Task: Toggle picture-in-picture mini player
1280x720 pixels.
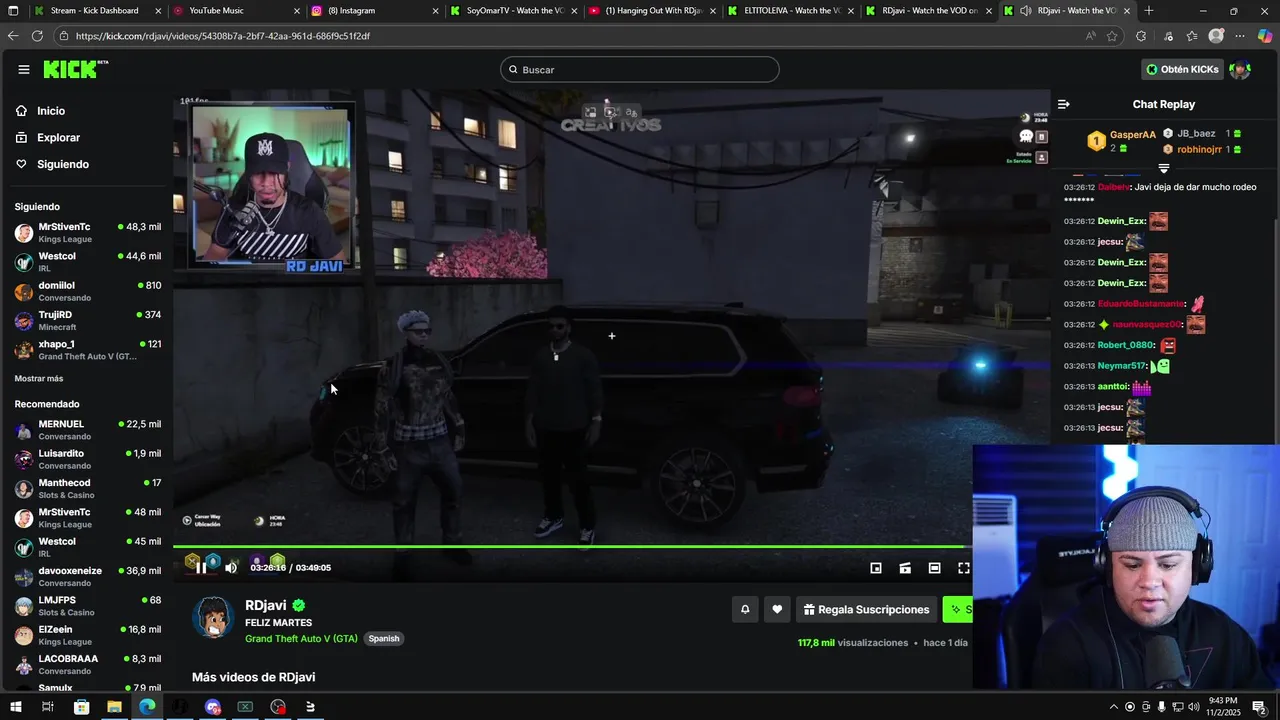Action: tap(876, 568)
